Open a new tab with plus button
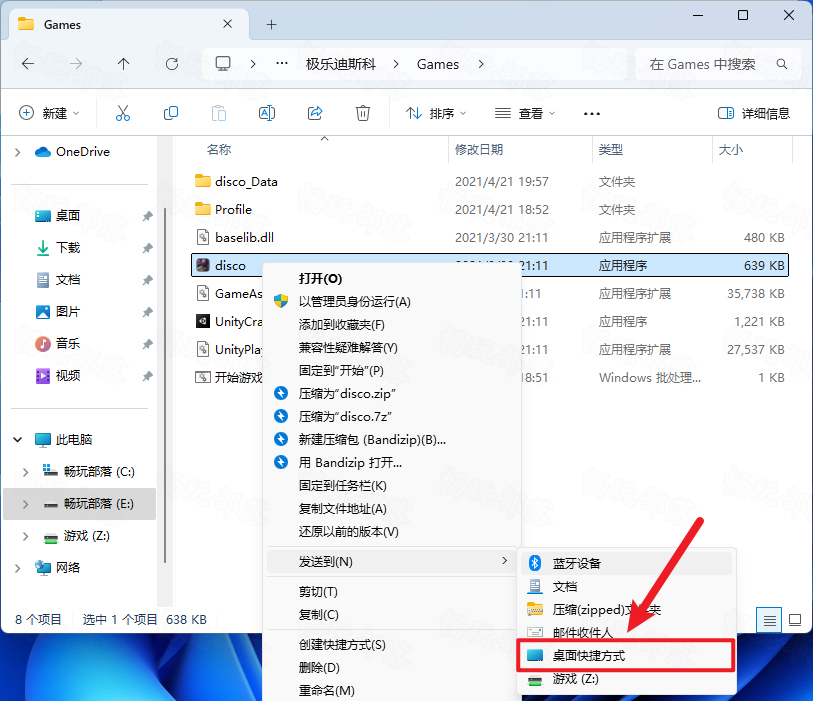Viewport: 813px width, 701px height. click(271, 24)
